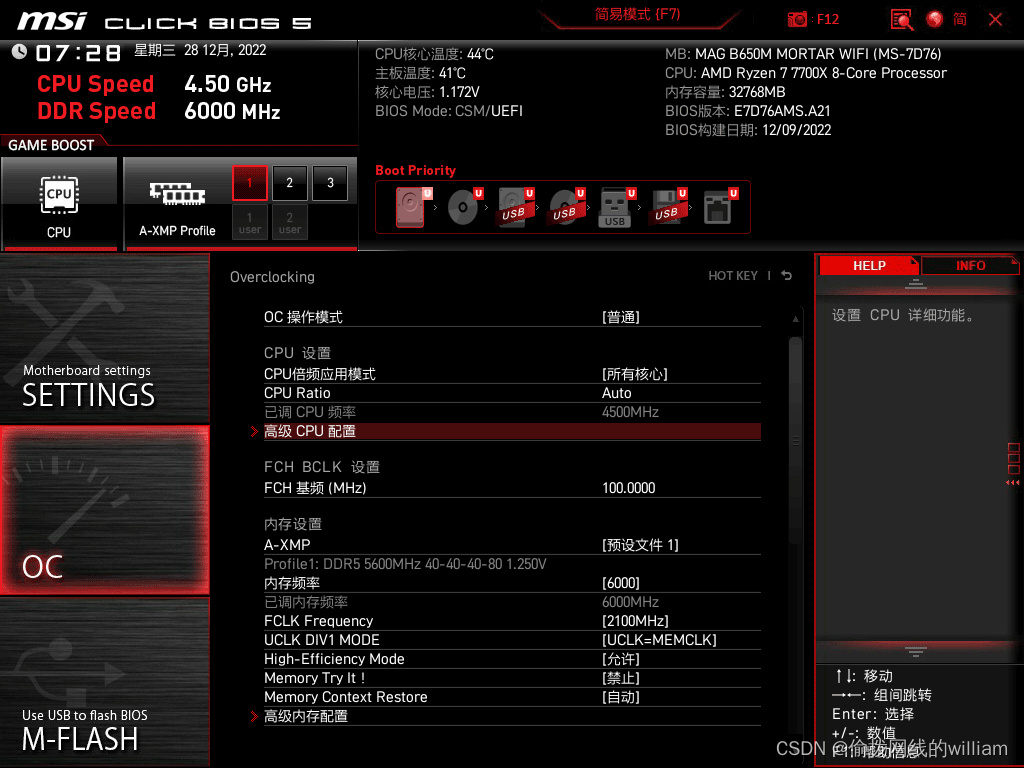Click the back arrow next to HOT KEY

pos(787,276)
